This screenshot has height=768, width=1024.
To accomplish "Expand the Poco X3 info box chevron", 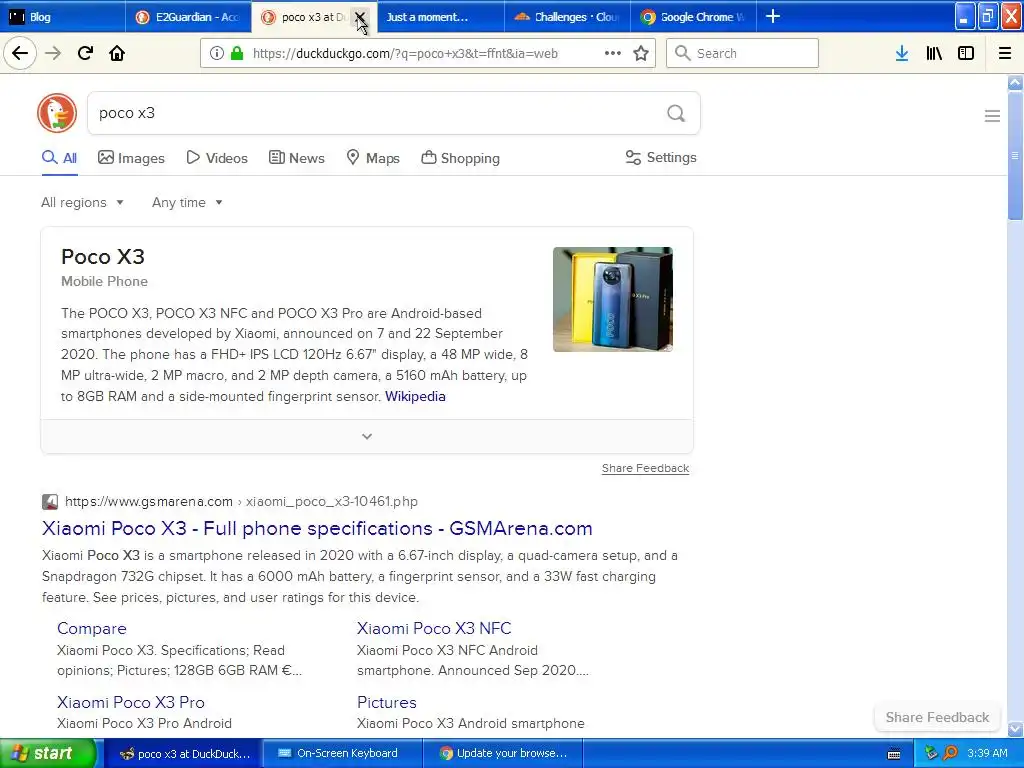I will pos(367,436).
